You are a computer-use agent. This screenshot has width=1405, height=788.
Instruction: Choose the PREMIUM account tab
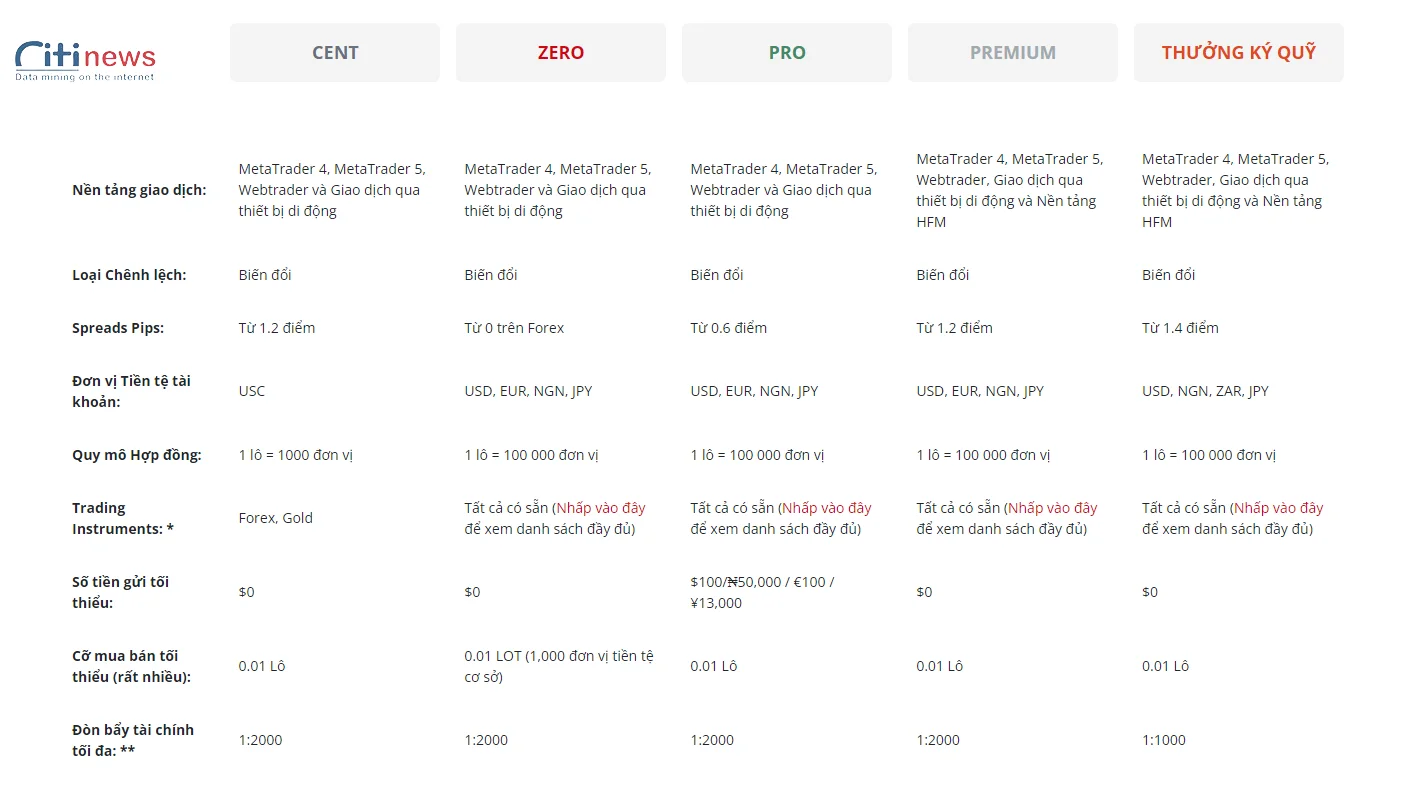[1013, 53]
